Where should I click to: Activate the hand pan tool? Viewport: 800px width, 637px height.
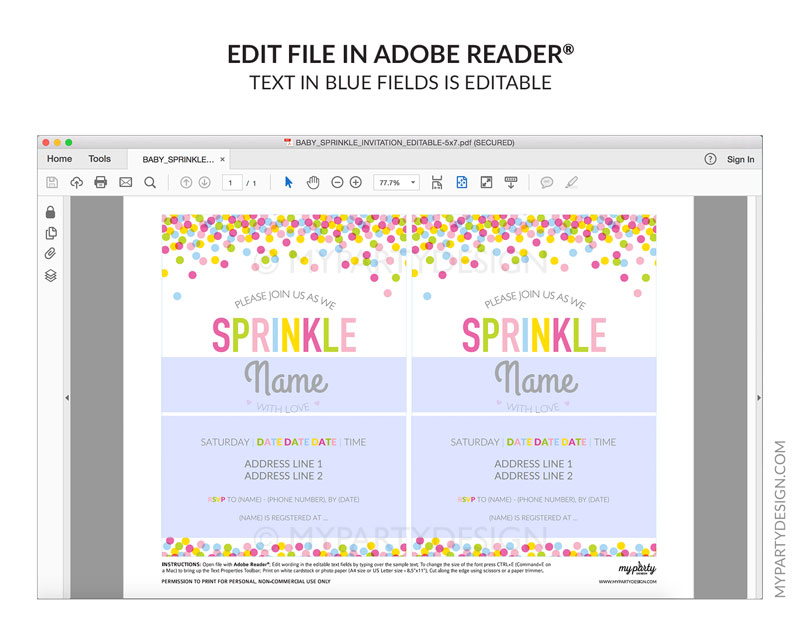click(313, 183)
